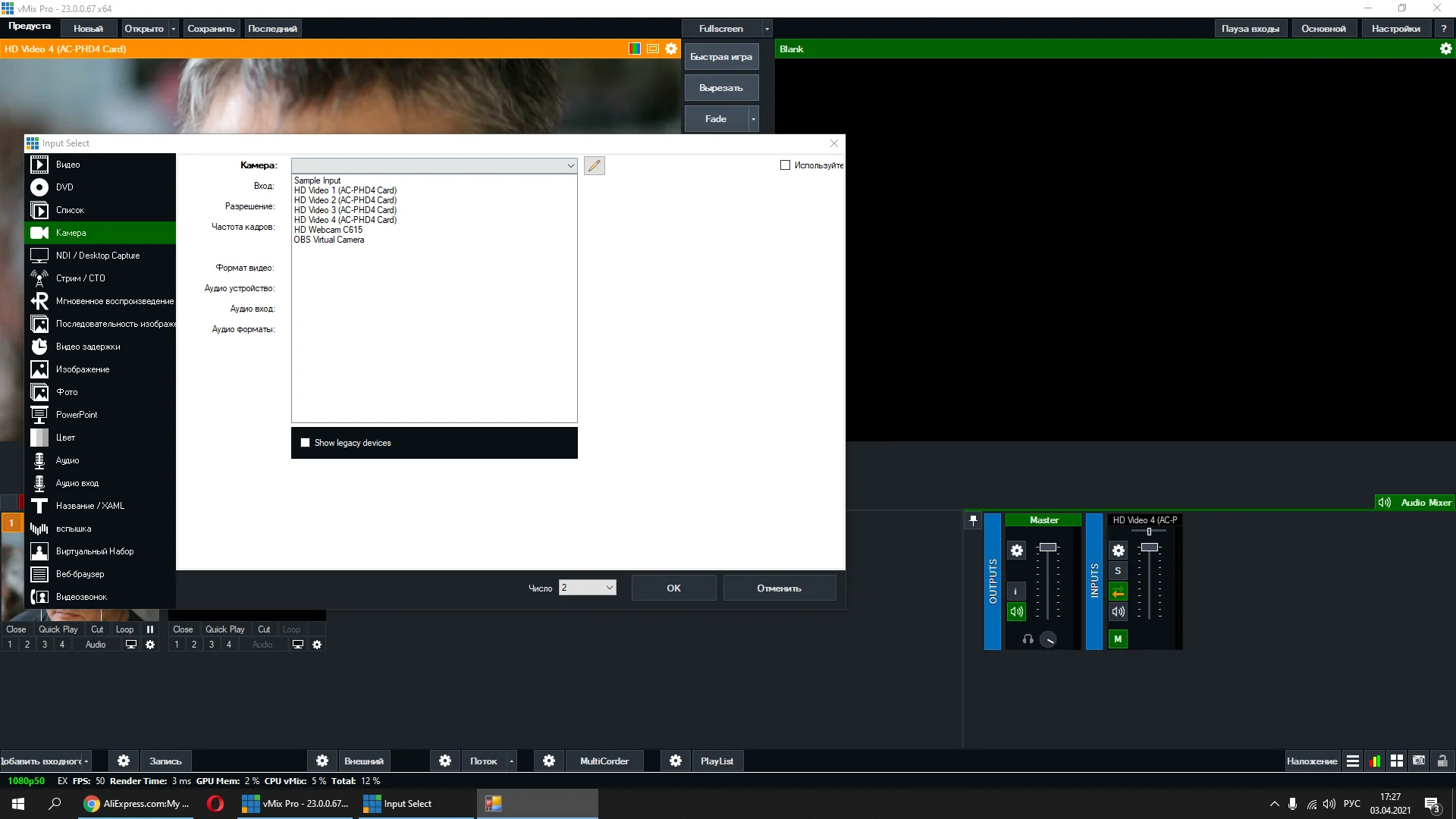Expand the Fade transition dropdown arrow
The image size is (1456, 819).
pyautogui.click(x=753, y=119)
